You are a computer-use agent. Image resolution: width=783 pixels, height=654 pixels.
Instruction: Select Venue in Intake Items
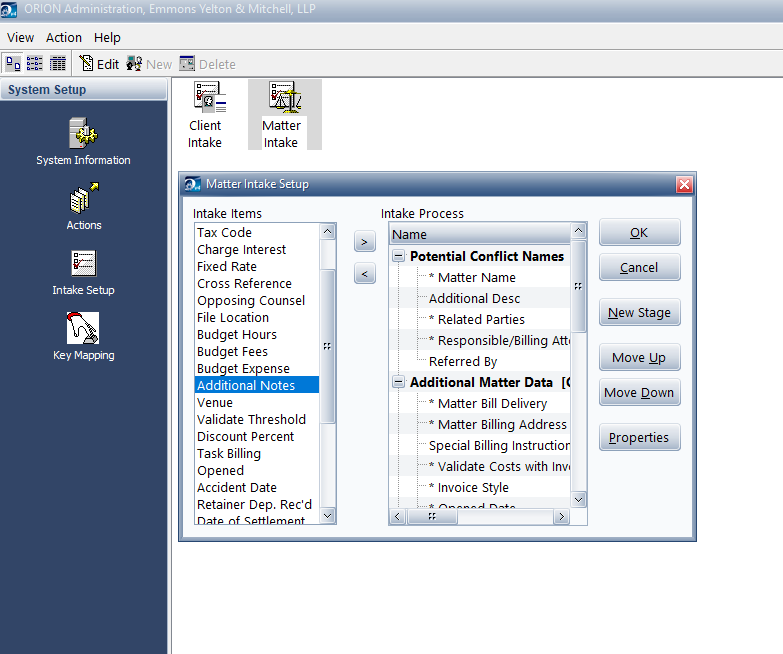257,402
